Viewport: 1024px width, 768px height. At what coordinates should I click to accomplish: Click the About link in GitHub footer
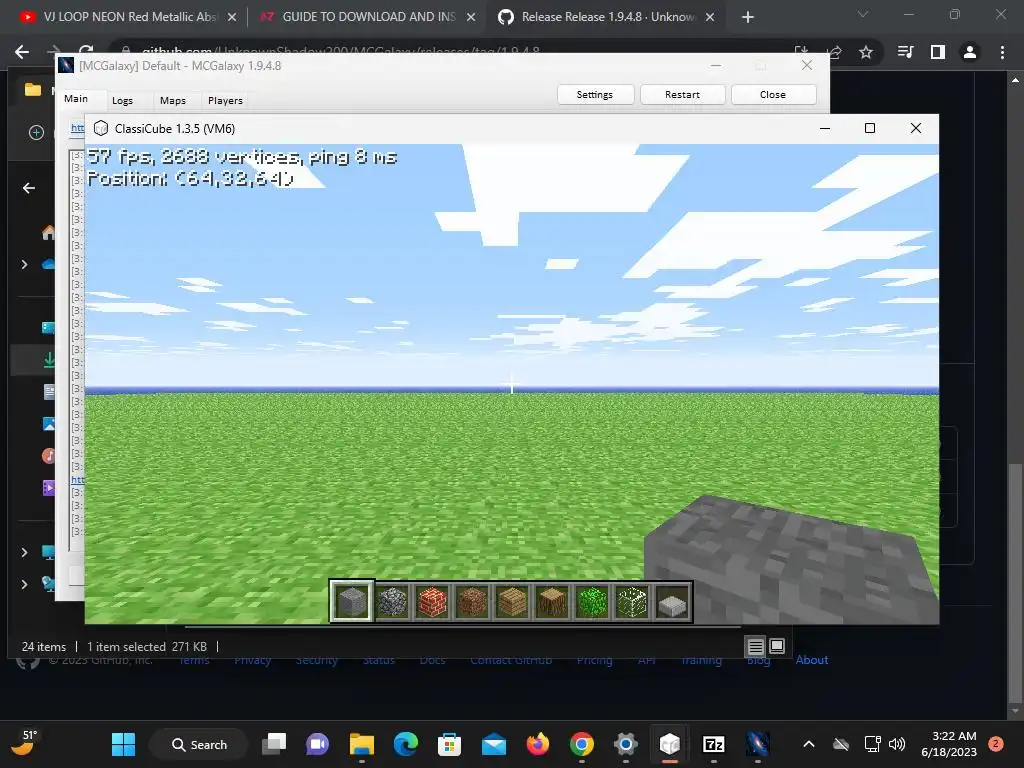point(812,660)
